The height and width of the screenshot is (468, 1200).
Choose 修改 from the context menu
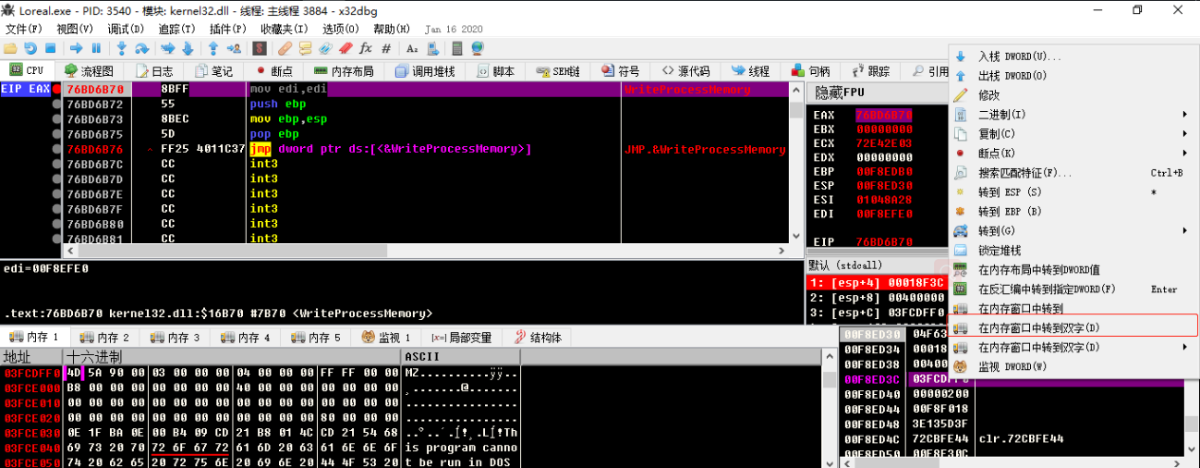(1072, 95)
